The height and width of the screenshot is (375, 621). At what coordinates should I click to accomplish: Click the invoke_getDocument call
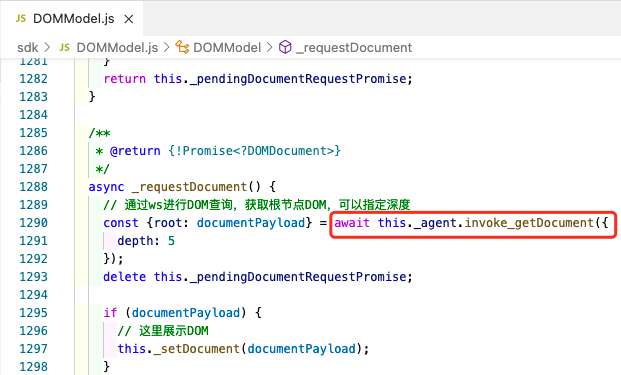[x=529, y=223]
